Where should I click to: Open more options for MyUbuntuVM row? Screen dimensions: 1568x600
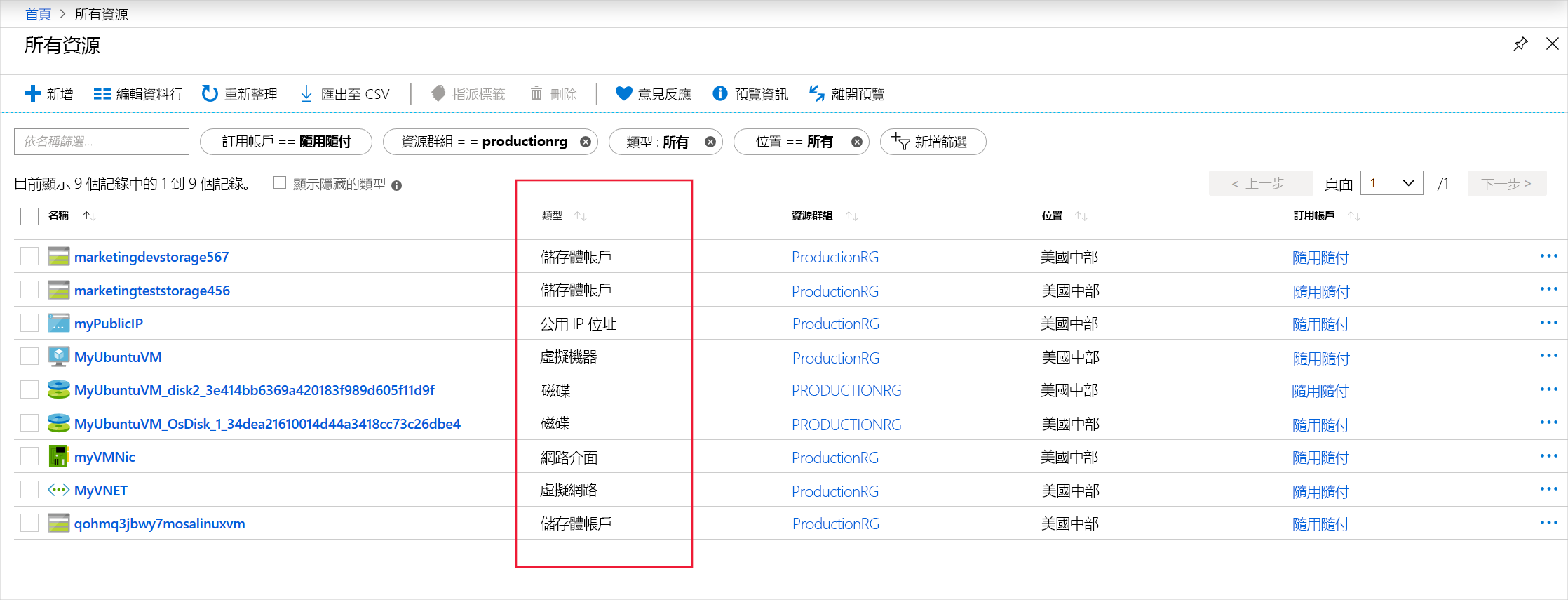(x=1549, y=356)
